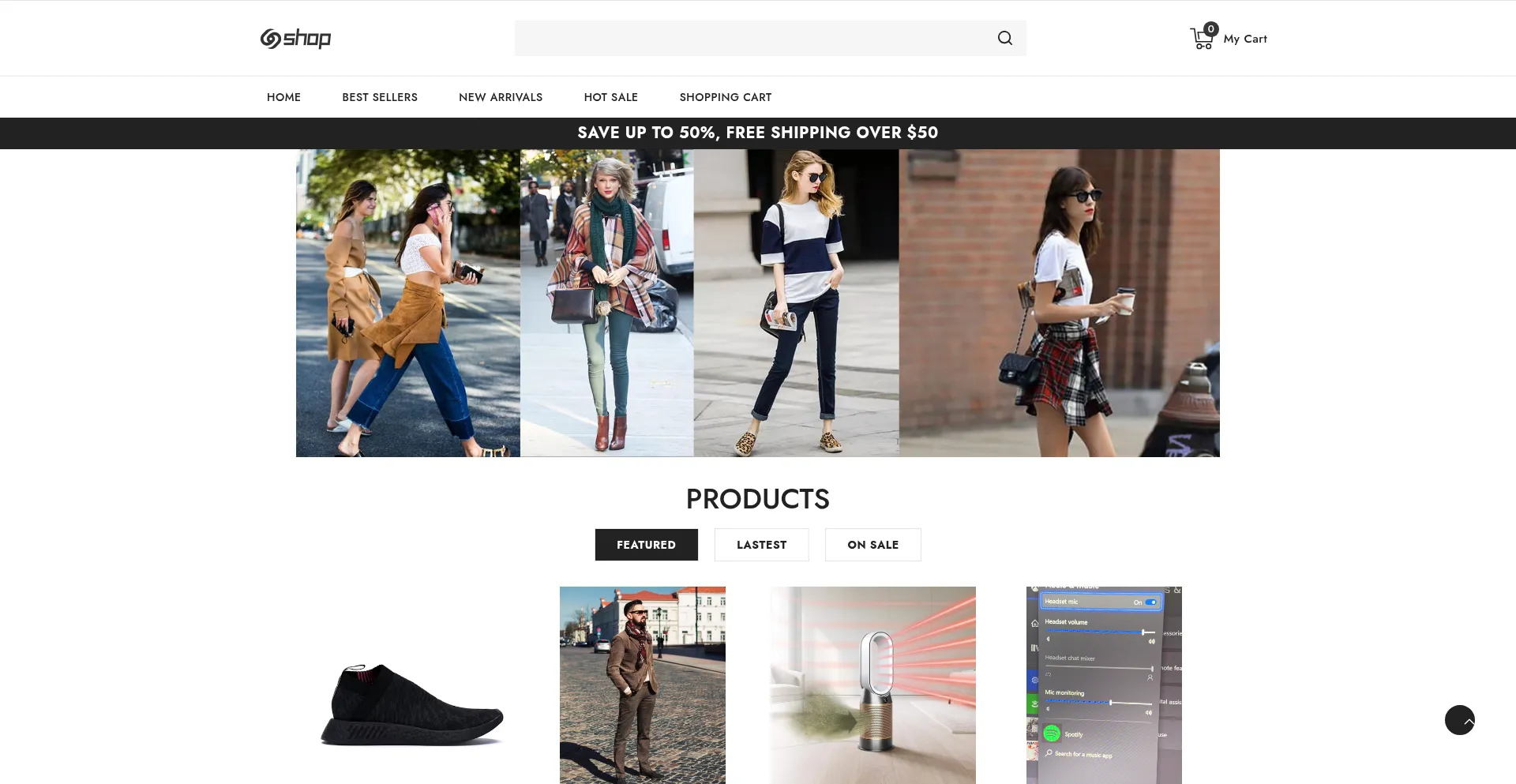Image resolution: width=1516 pixels, height=784 pixels.
Task: Open the HOT SALE page
Action: [x=610, y=97]
